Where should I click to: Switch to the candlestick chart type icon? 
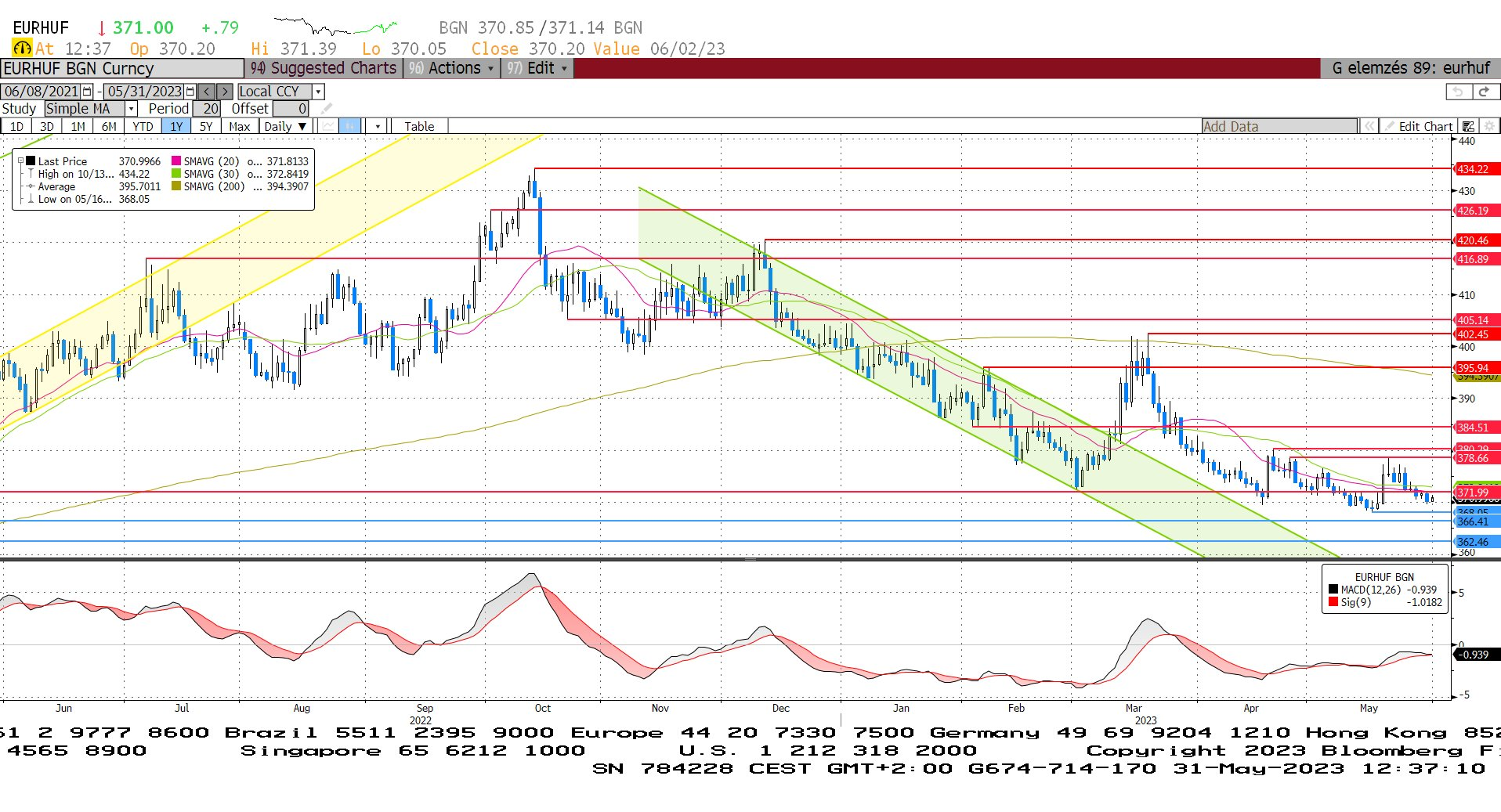tap(350, 126)
